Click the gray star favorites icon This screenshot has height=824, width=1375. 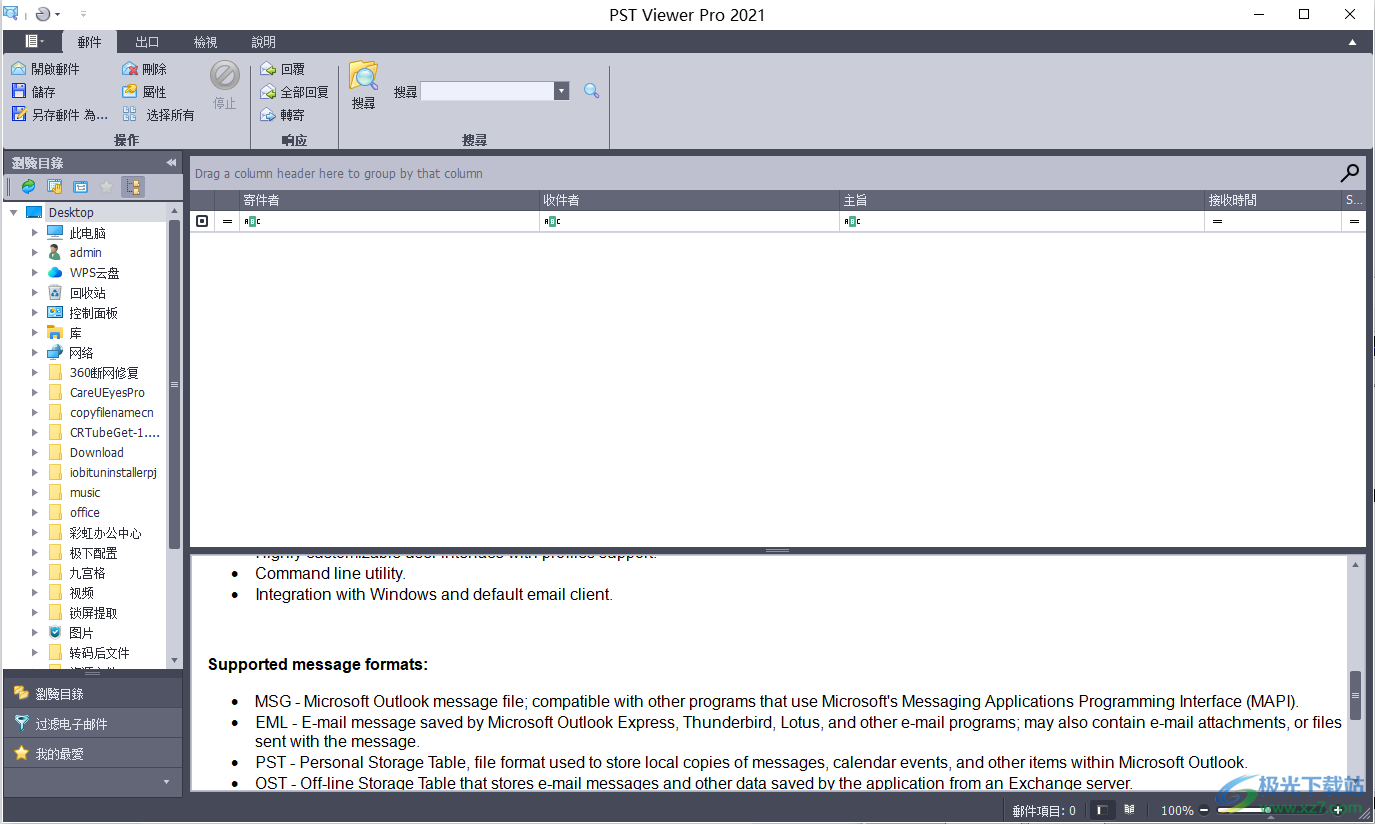tap(106, 186)
